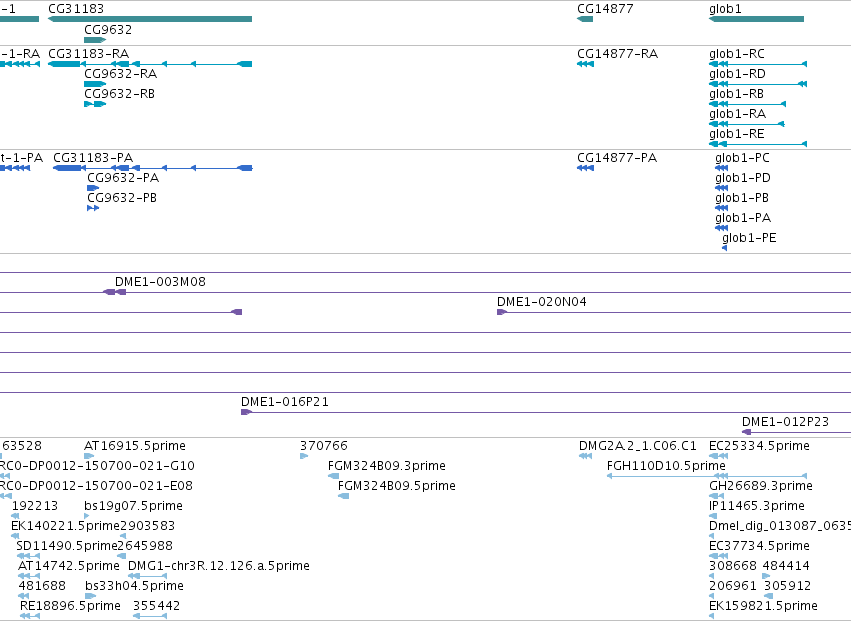
Task: Select EST DMG2A.2_1.C06.C1
Action: coord(638,446)
